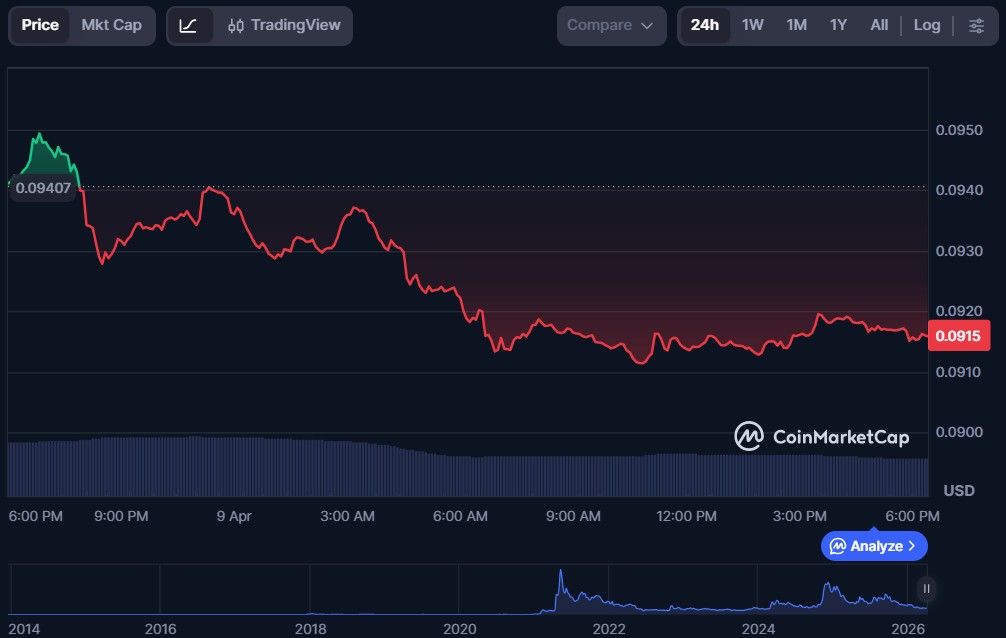Screen dimensions: 1006x638
Task: Show the All time range
Action: [x=879, y=25]
